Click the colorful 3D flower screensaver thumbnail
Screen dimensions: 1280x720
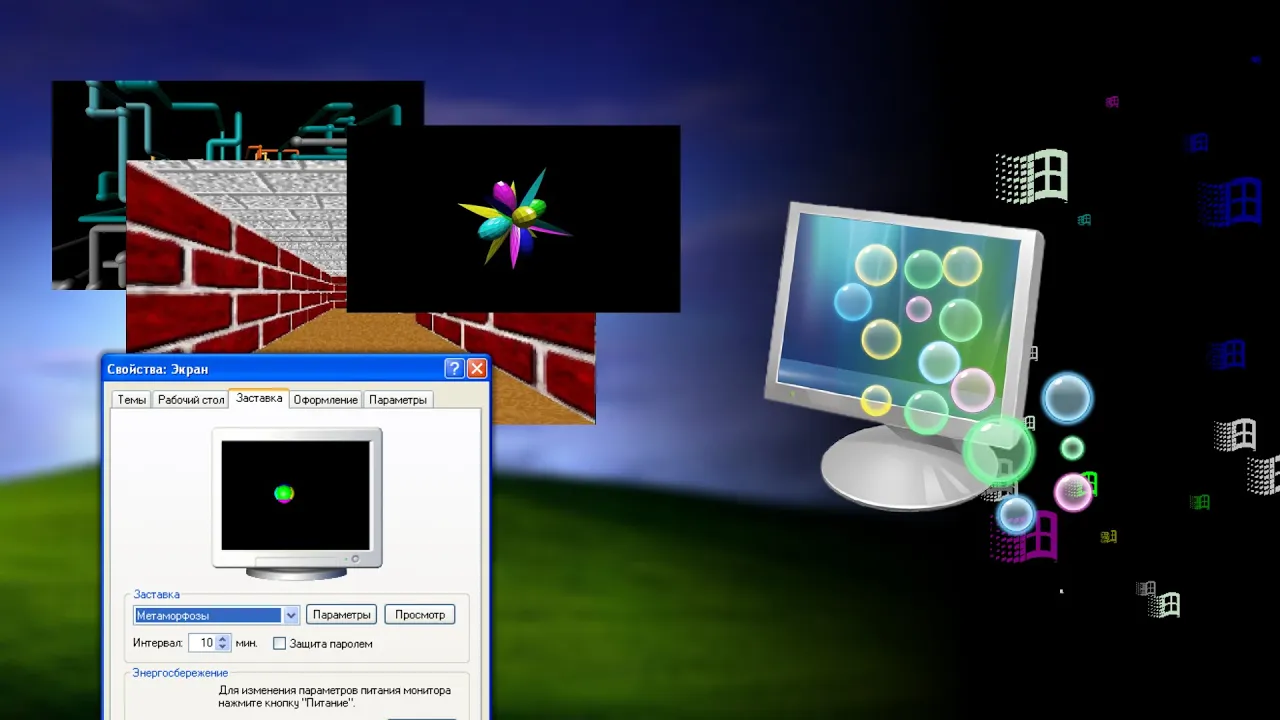(x=513, y=219)
